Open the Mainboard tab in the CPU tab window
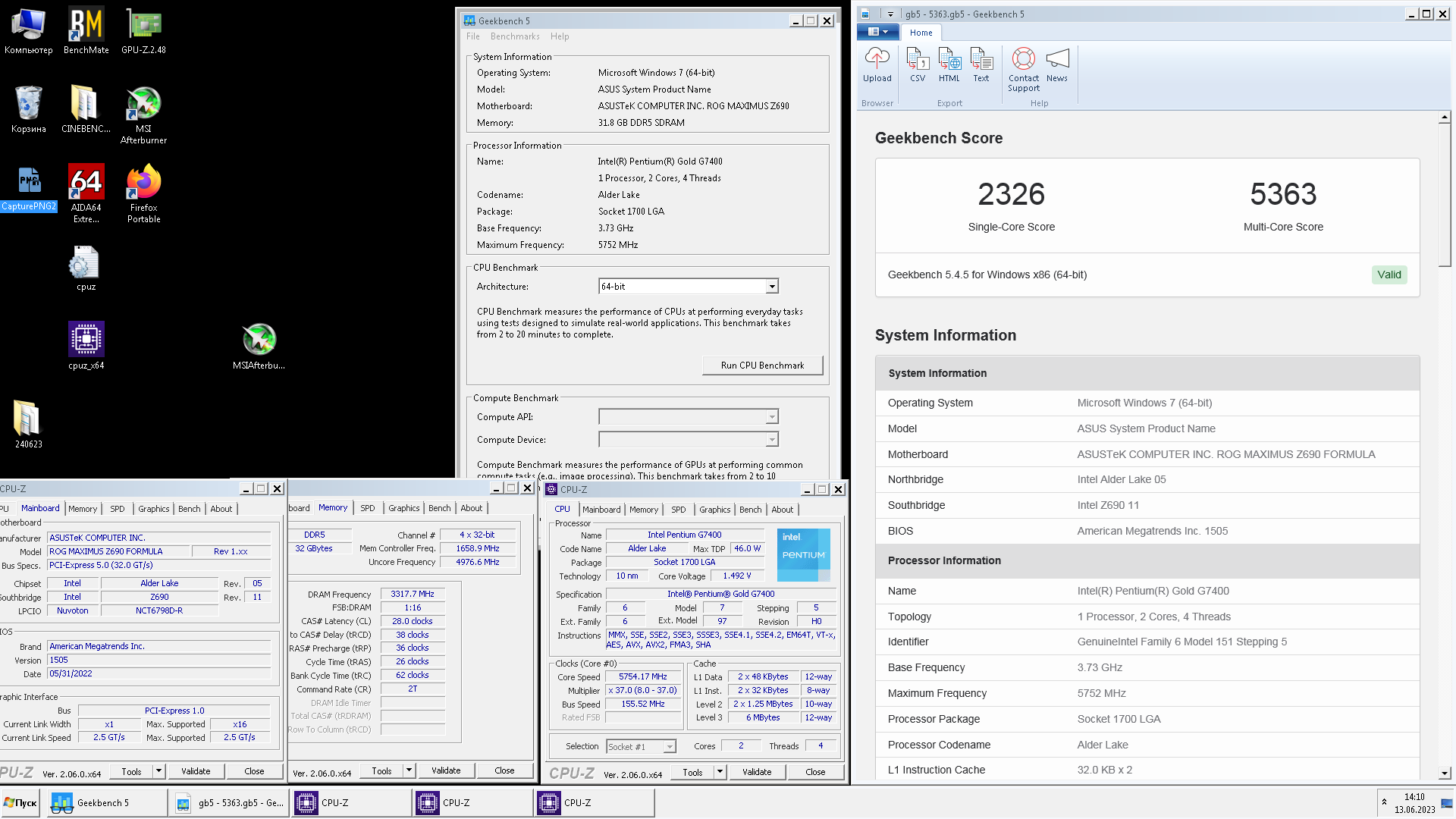Image resolution: width=1456 pixels, height=819 pixels. 601,510
